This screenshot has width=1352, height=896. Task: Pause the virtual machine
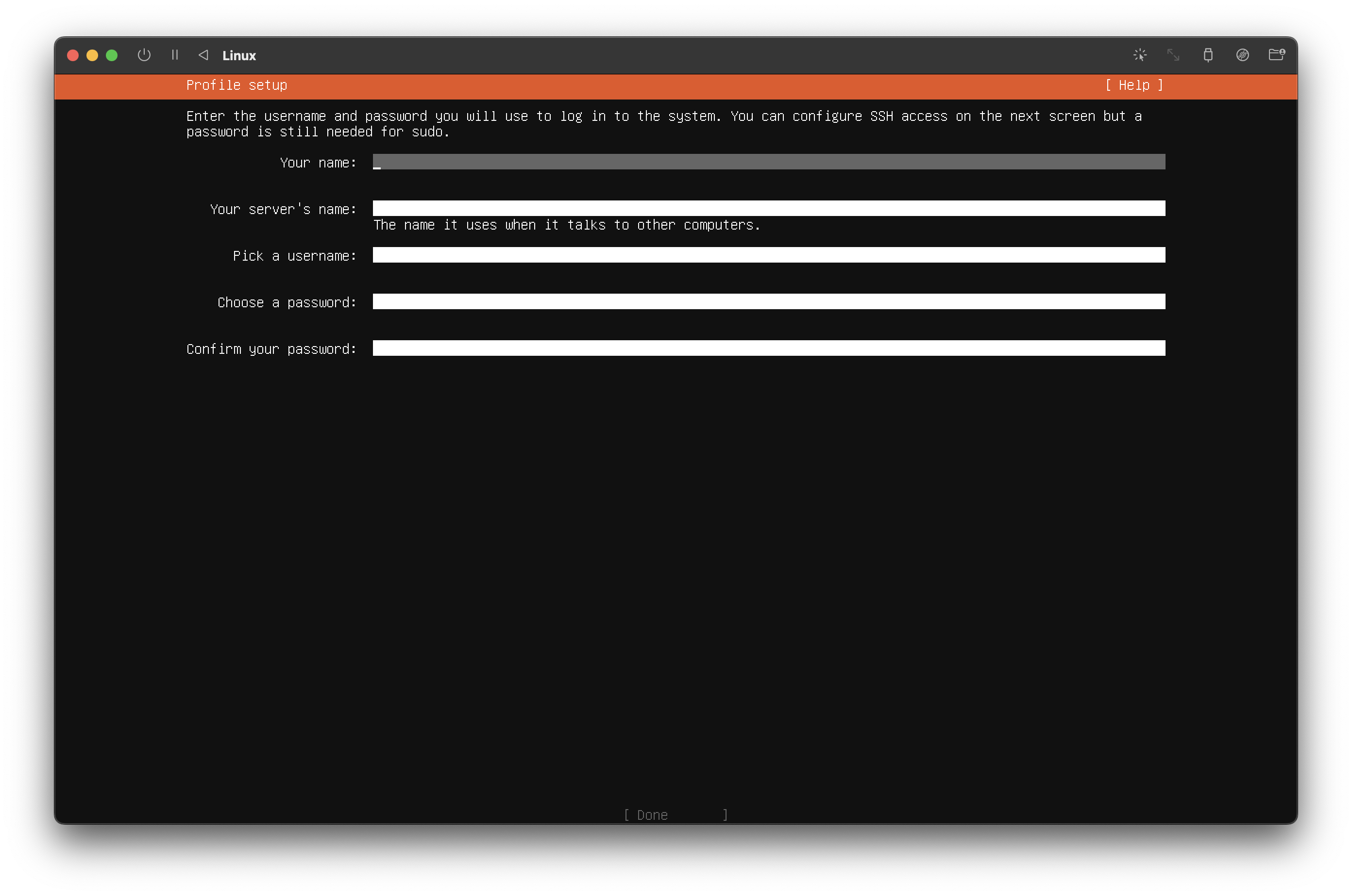[x=175, y=55]
